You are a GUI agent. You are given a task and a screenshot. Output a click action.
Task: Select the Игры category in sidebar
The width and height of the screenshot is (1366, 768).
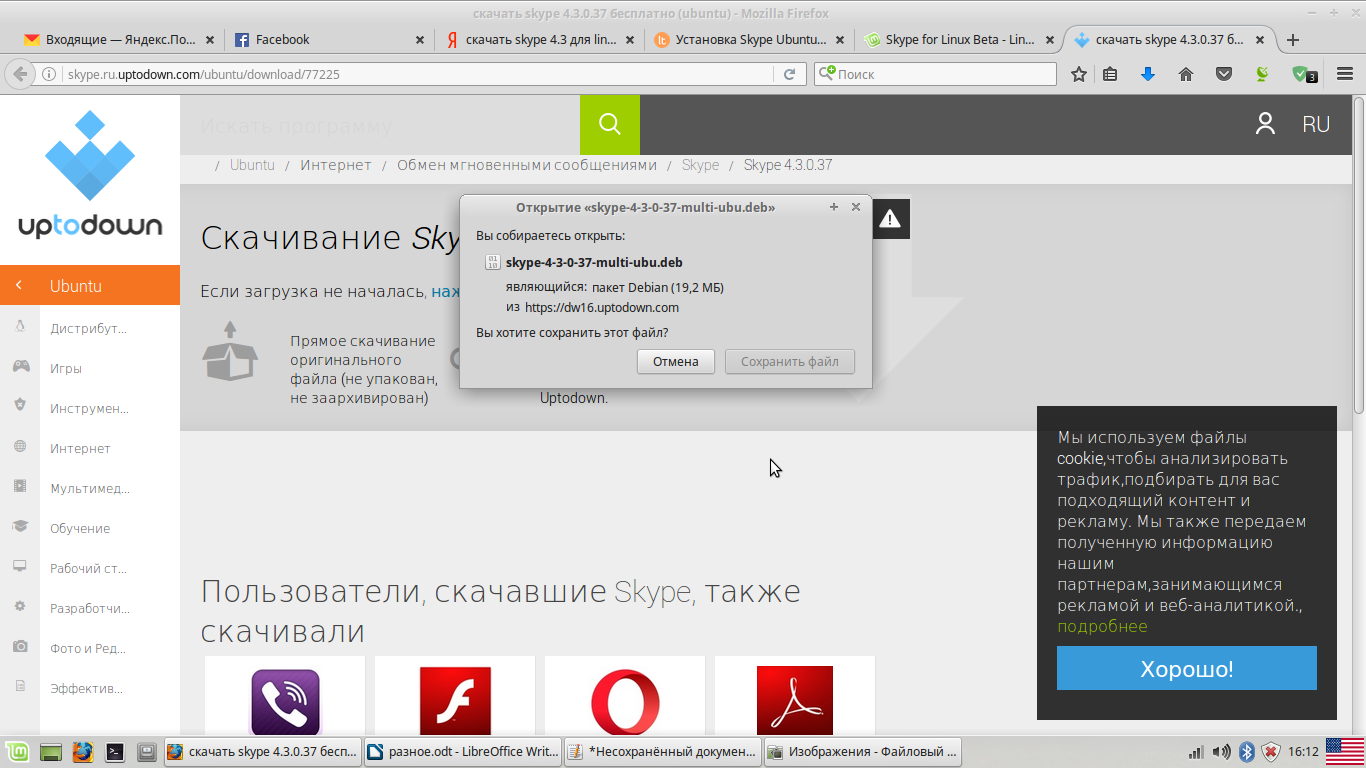(x=66, y=368)
